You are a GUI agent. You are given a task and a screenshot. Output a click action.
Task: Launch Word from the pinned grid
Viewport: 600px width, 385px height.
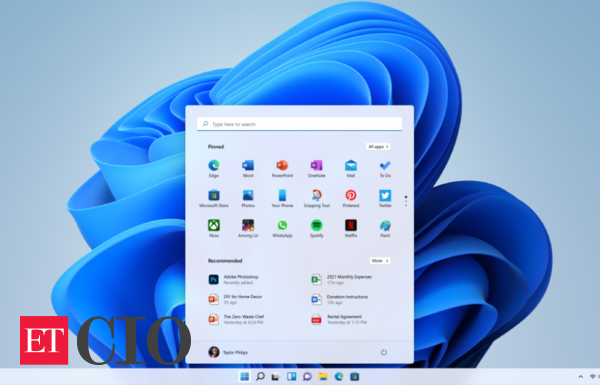pos(248,168)
